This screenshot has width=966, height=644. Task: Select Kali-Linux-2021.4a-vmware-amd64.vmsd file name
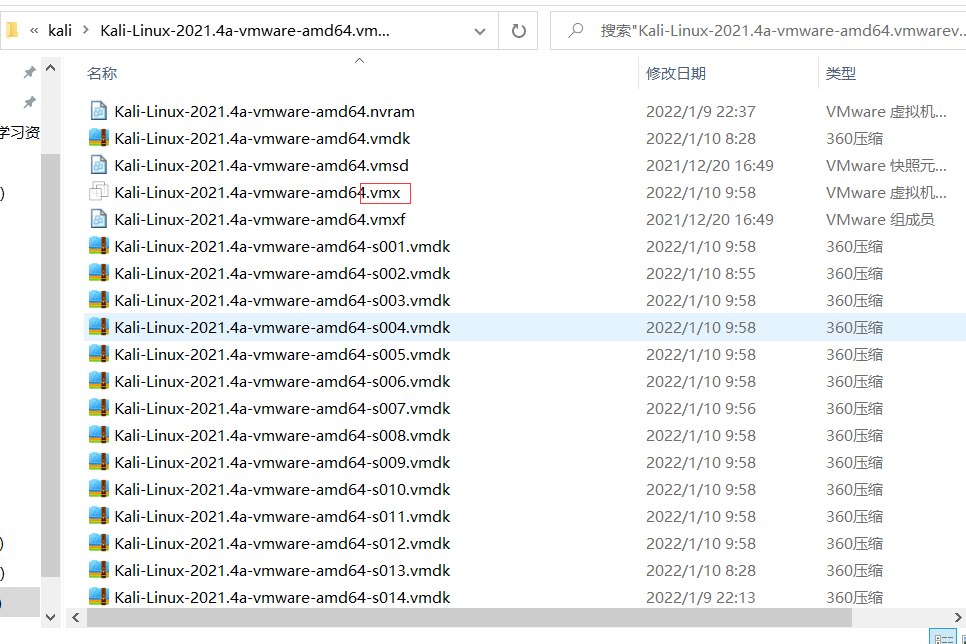pyautogui.click(x=261, y=166)
